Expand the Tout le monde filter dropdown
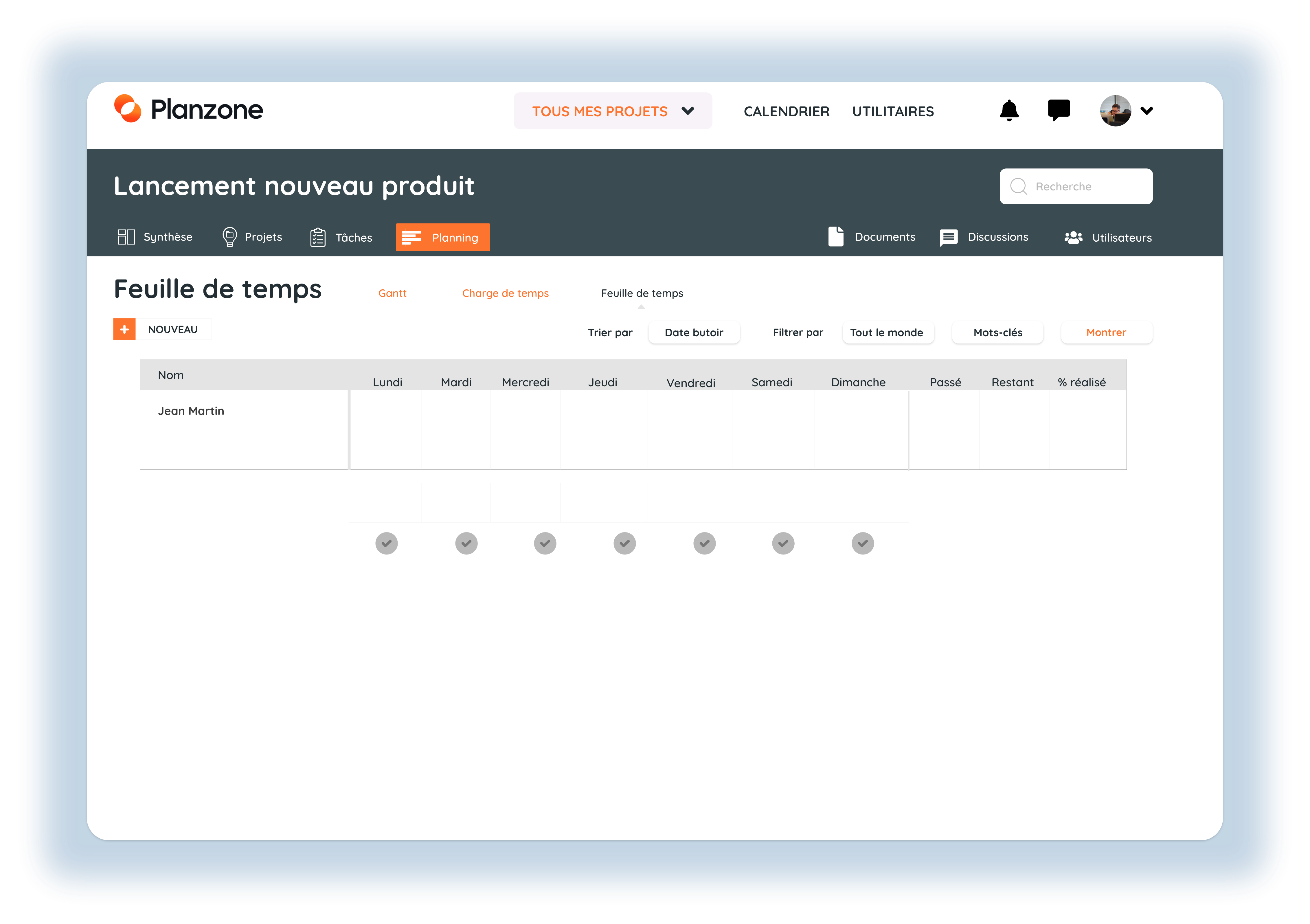The image size is (1310, 924). [x=884, y=332]
